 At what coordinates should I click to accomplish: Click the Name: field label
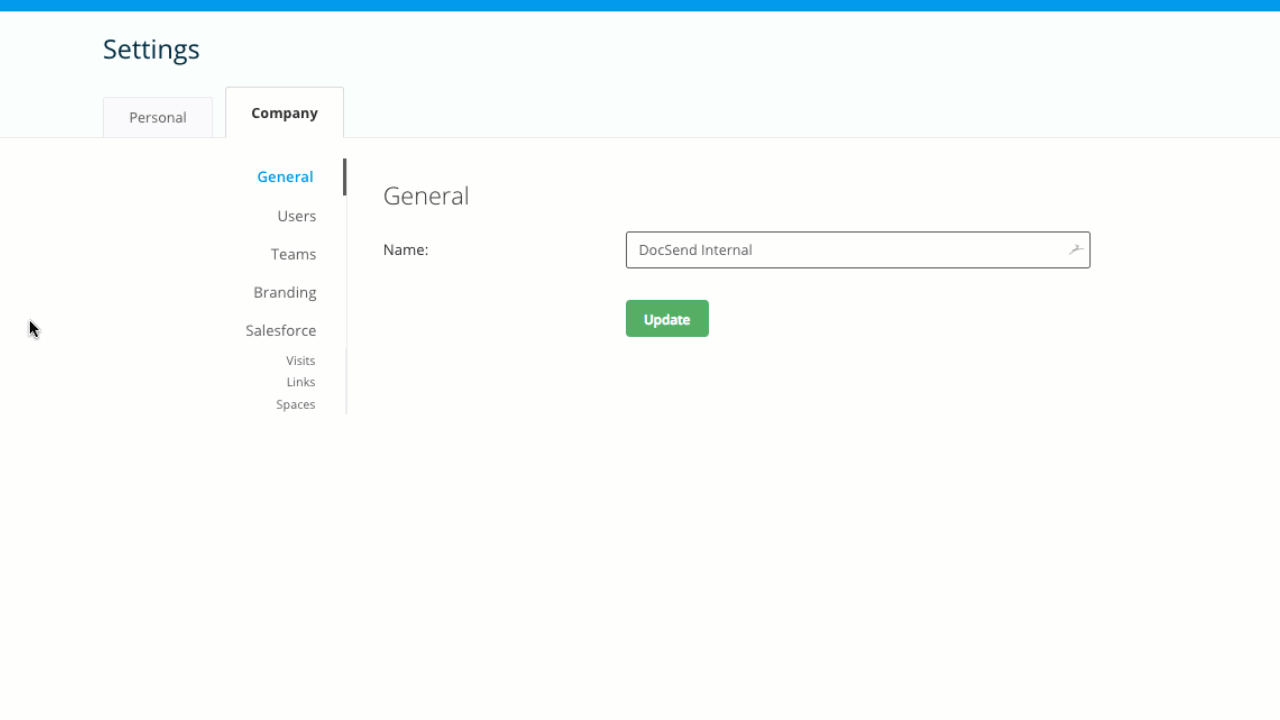click(406, 250)
